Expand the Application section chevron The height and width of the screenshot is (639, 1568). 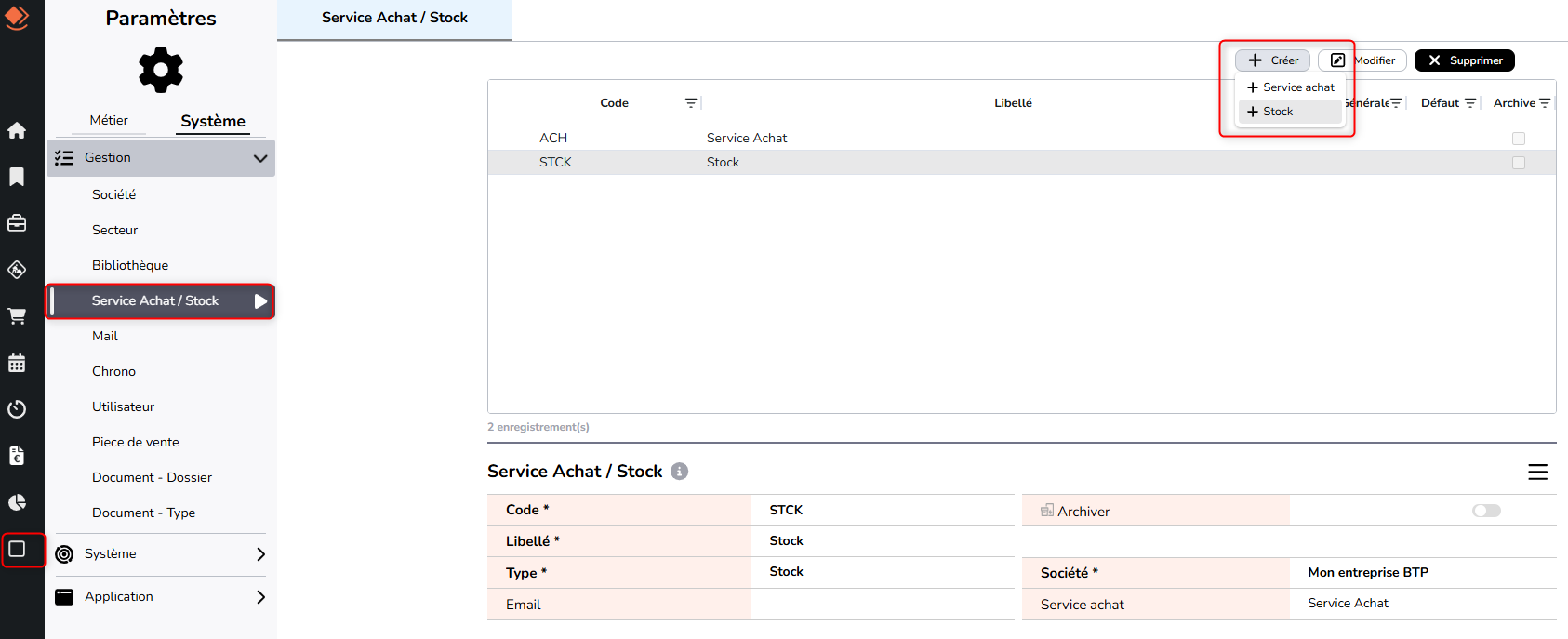pos(260,597)
